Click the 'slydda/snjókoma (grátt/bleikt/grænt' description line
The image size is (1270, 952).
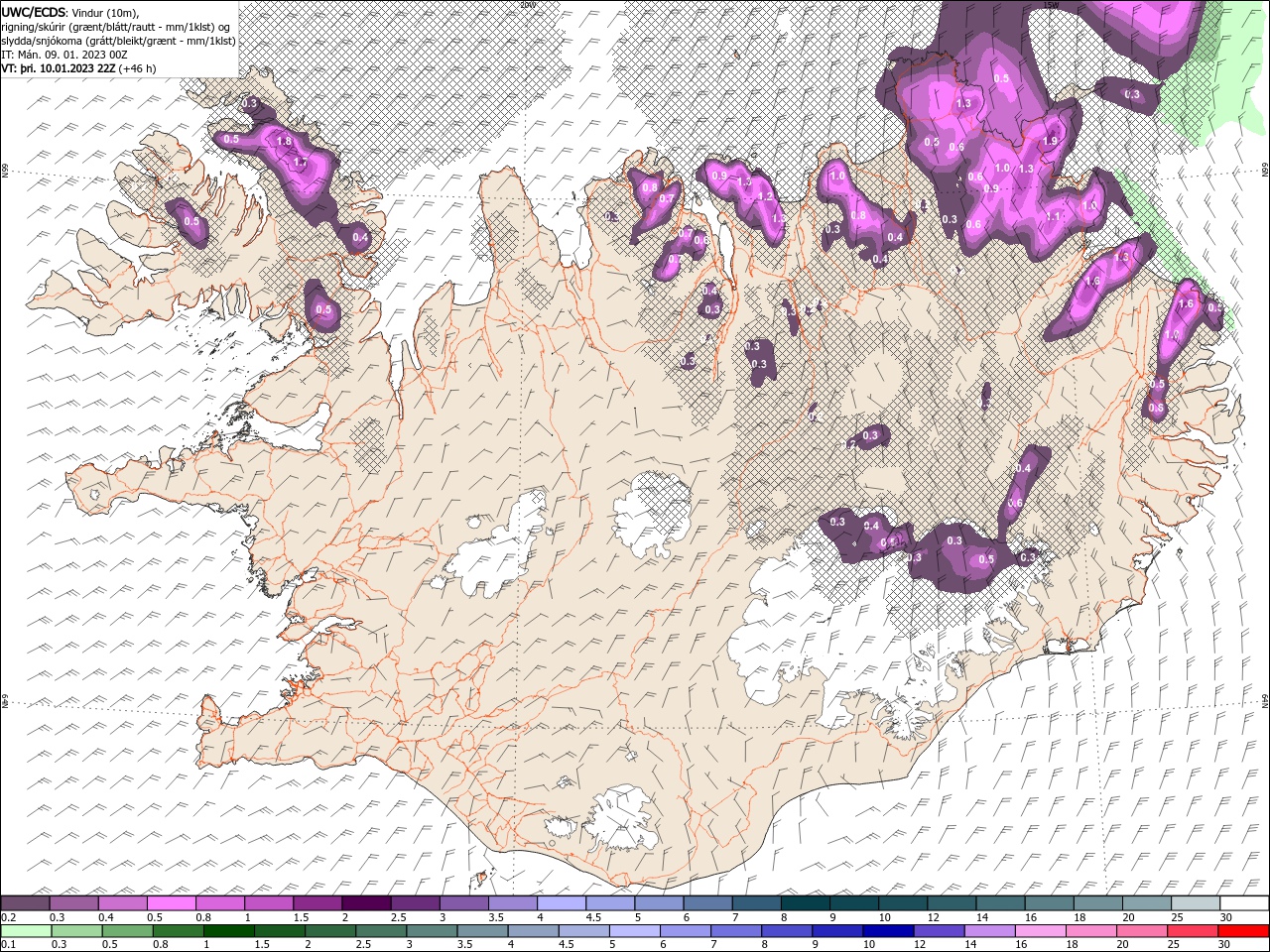118,40
